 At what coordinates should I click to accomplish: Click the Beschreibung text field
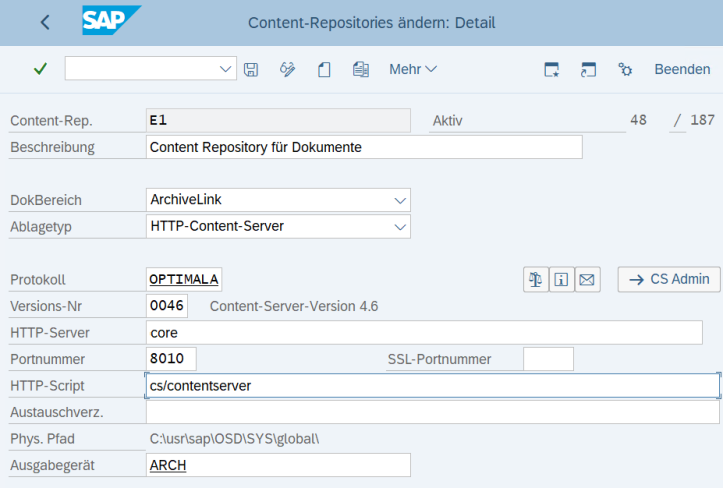click(x=364, y=147)
